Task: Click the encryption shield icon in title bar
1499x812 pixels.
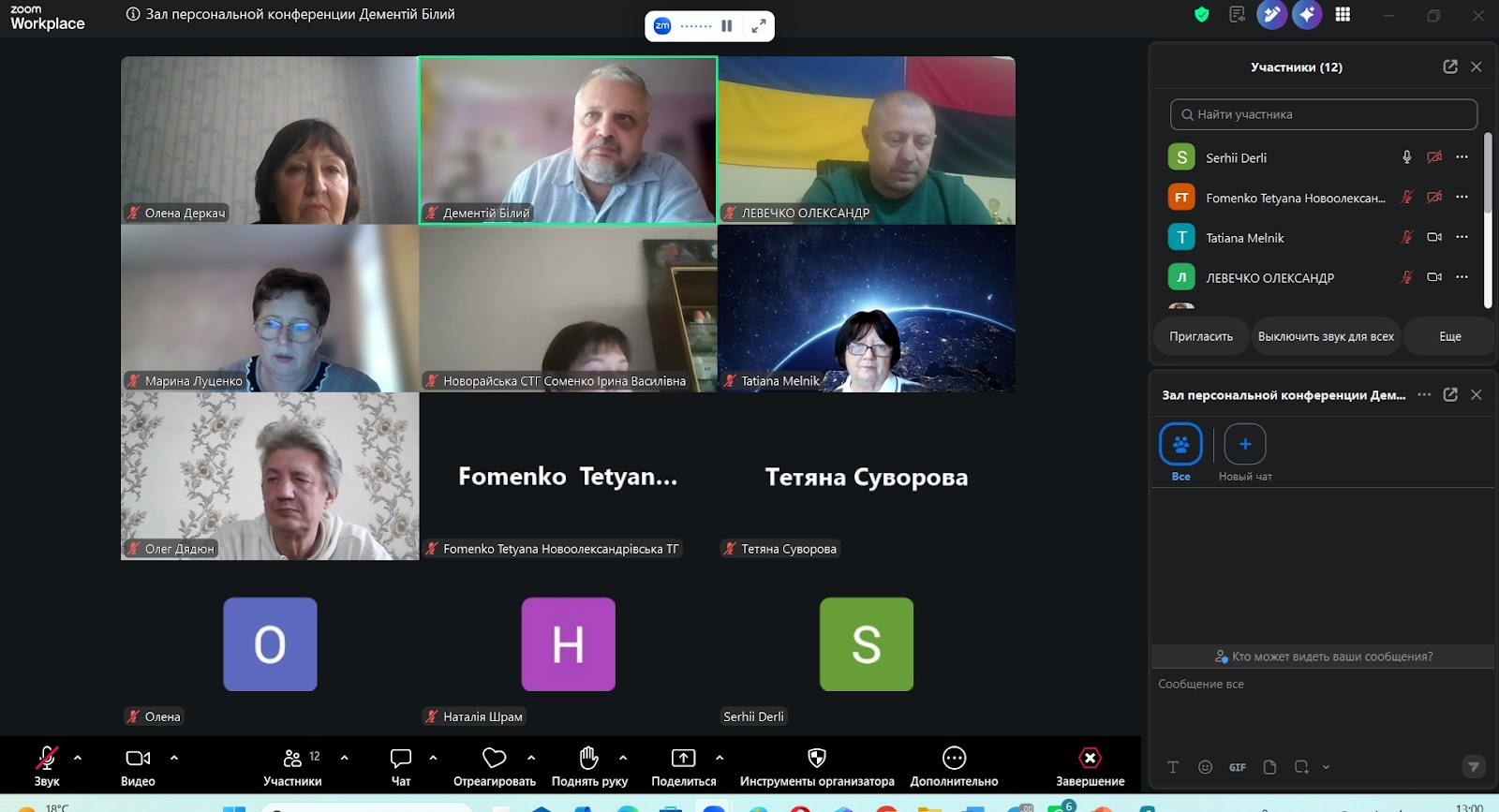Action: coord(1202,14)
